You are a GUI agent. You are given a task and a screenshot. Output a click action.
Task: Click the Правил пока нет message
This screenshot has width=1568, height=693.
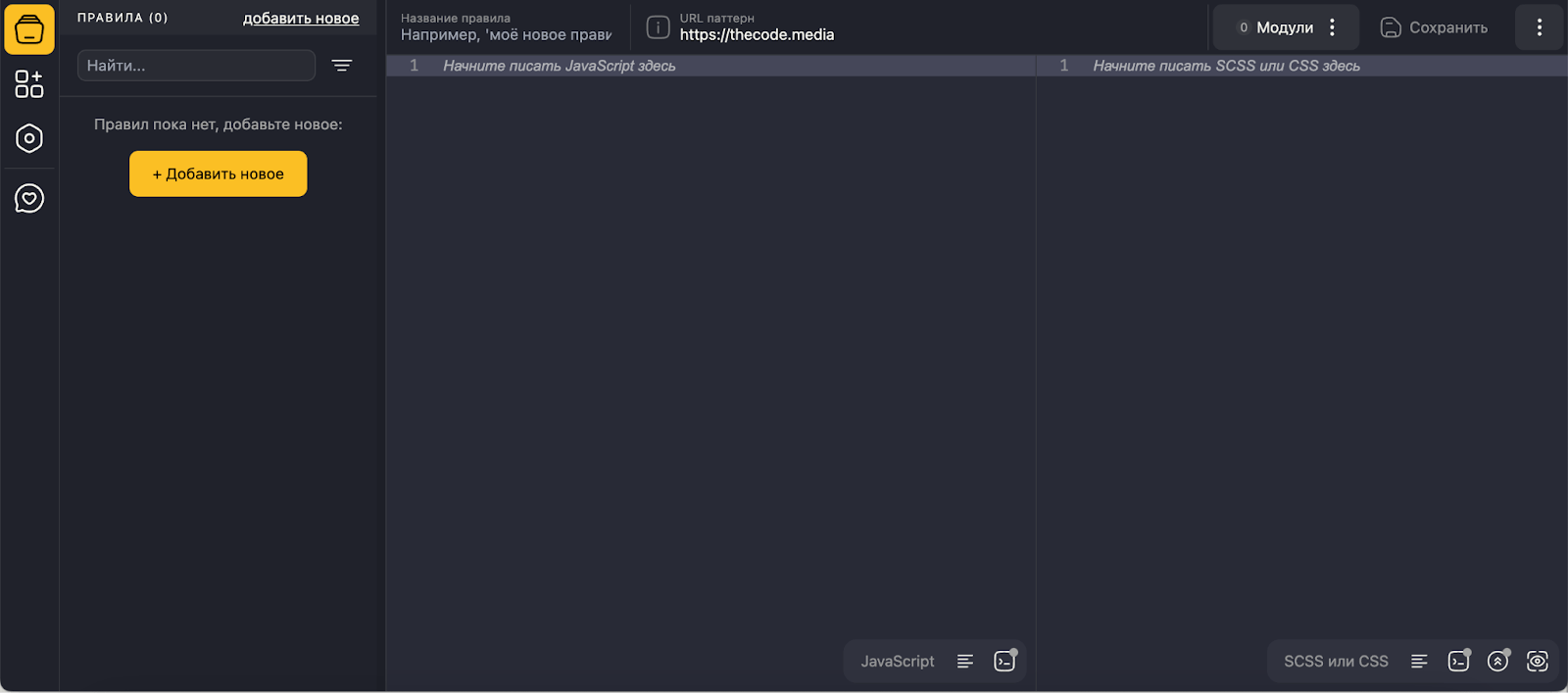pyautogui.click(x=219, y=124)
